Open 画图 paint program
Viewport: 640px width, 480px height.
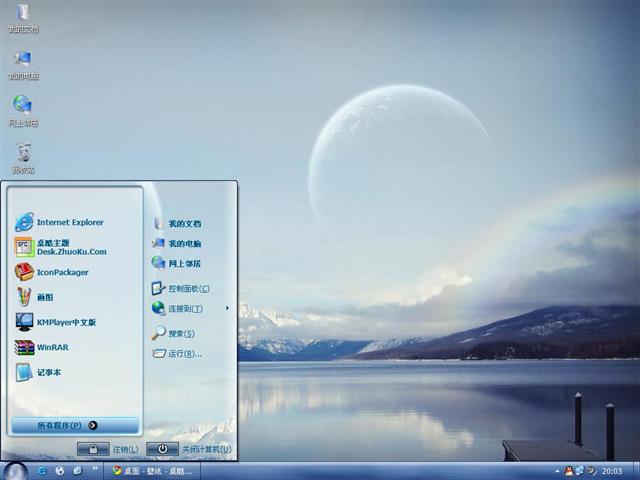pos(35,297)
